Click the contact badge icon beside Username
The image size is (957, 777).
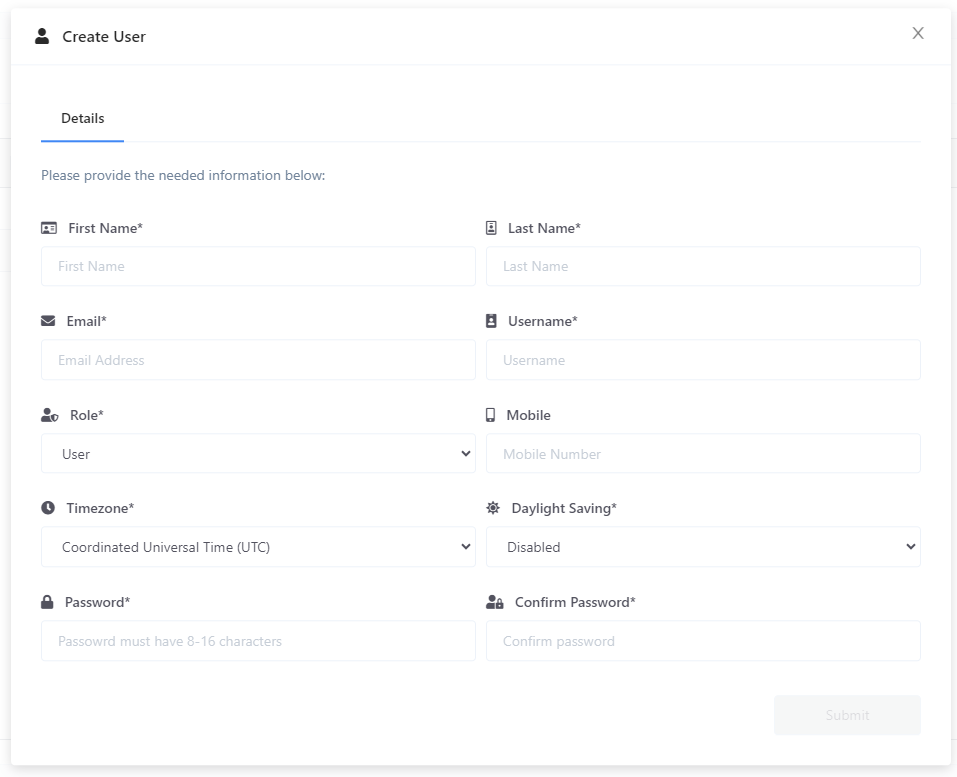pos(491,321)
